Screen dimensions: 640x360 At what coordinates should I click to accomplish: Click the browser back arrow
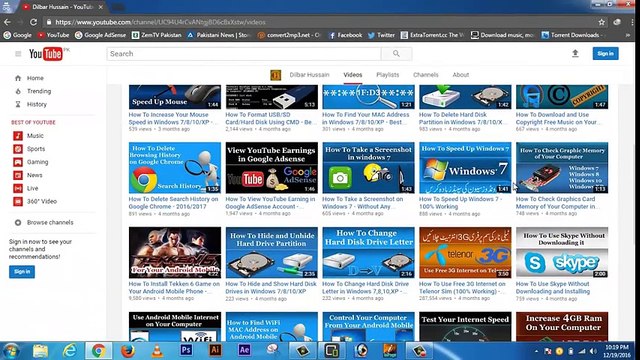click(7, 22)
